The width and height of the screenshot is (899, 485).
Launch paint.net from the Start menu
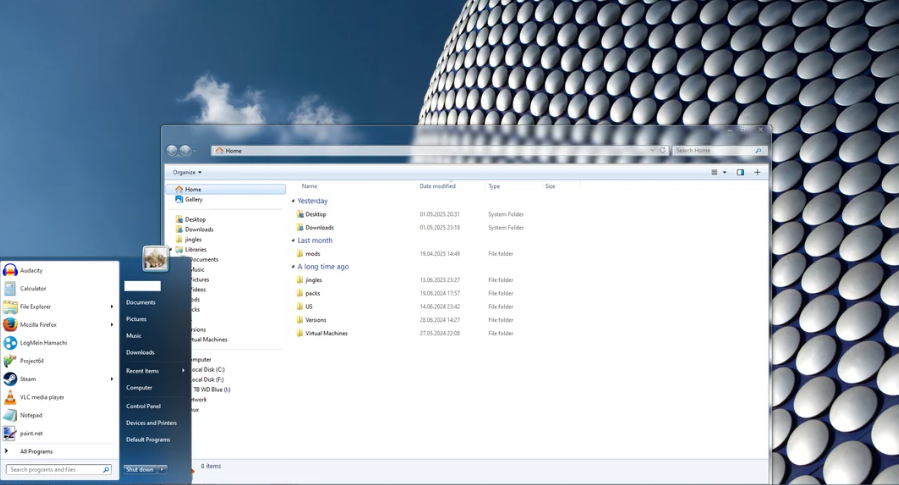[x=60, y=433]
